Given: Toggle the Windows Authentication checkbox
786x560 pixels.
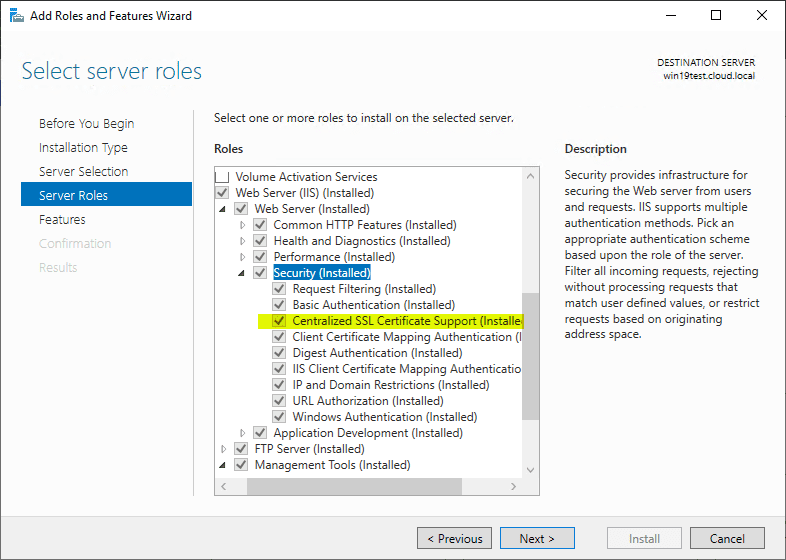Looking at the screenshot, I should click(279, 417).
